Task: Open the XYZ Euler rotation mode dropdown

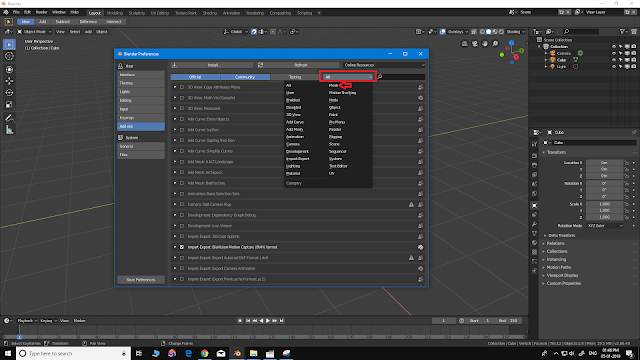Action: coord(605,226)
